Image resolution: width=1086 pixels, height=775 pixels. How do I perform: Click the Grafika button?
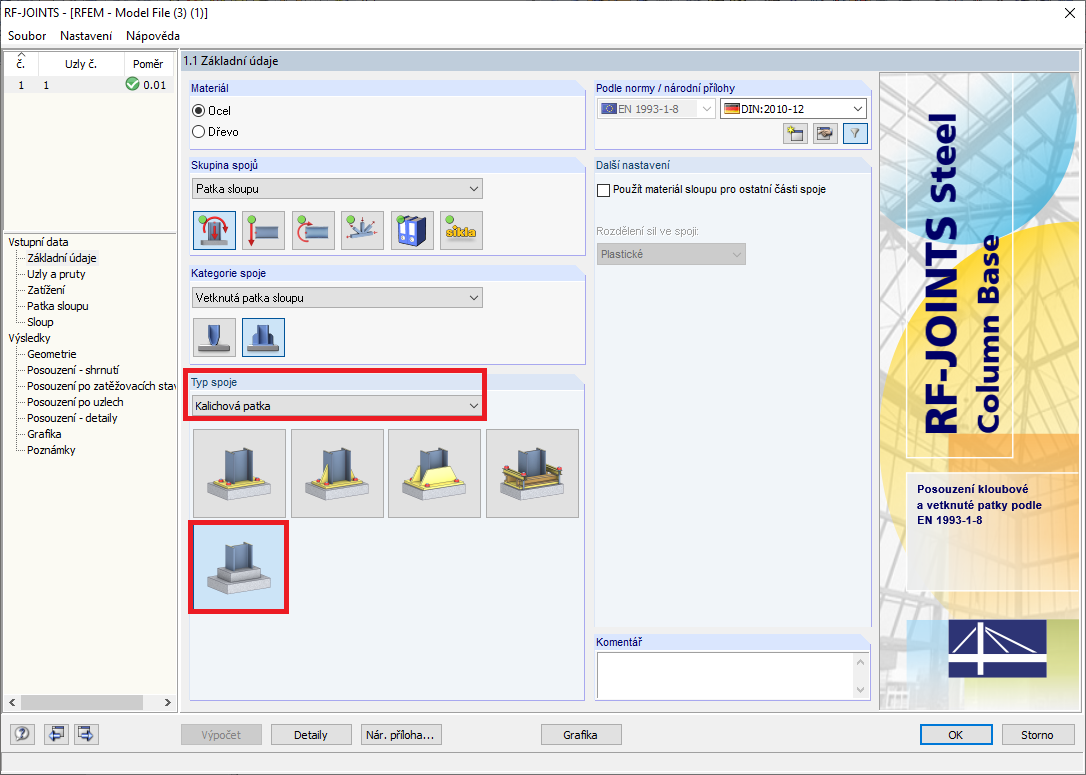580,735
